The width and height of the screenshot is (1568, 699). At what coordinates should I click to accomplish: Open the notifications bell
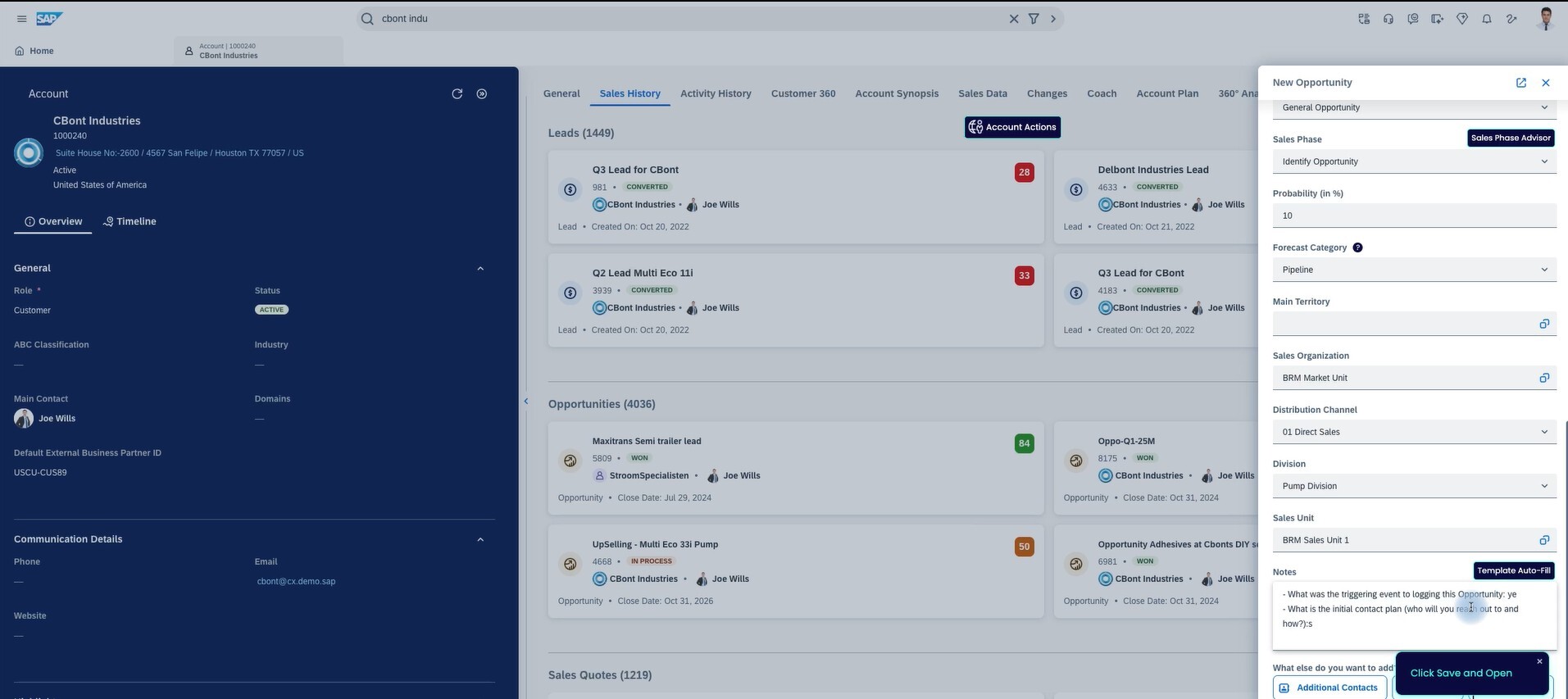point(1486,19)
